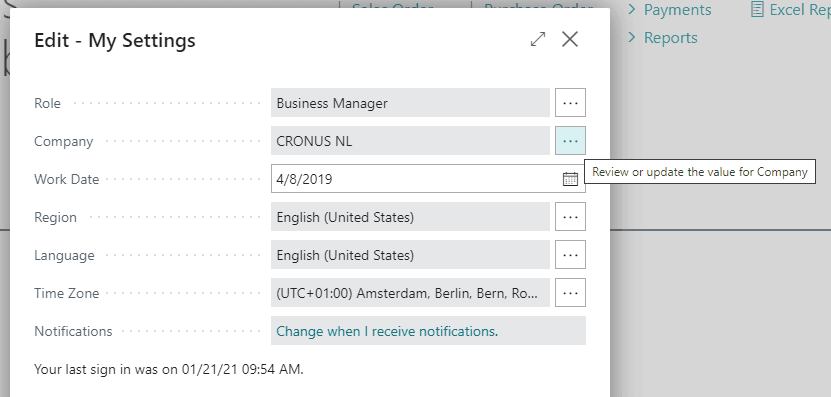Click the Time Zone field showing UTC+01:00 Amsterdam

click(x=410, y=293)
